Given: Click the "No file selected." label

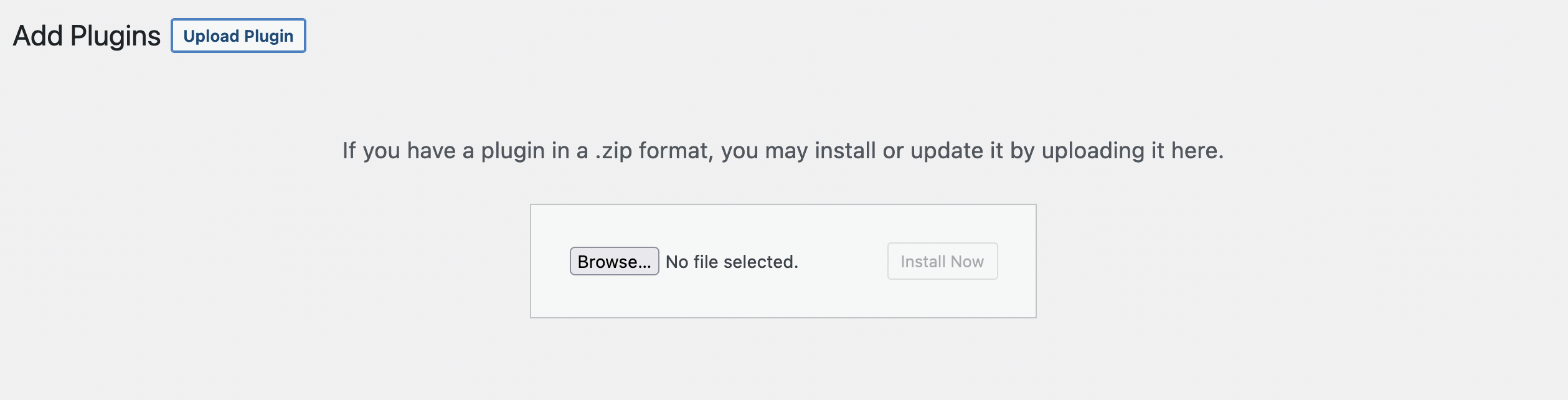Looking at the screenshot, I should 732,262.
